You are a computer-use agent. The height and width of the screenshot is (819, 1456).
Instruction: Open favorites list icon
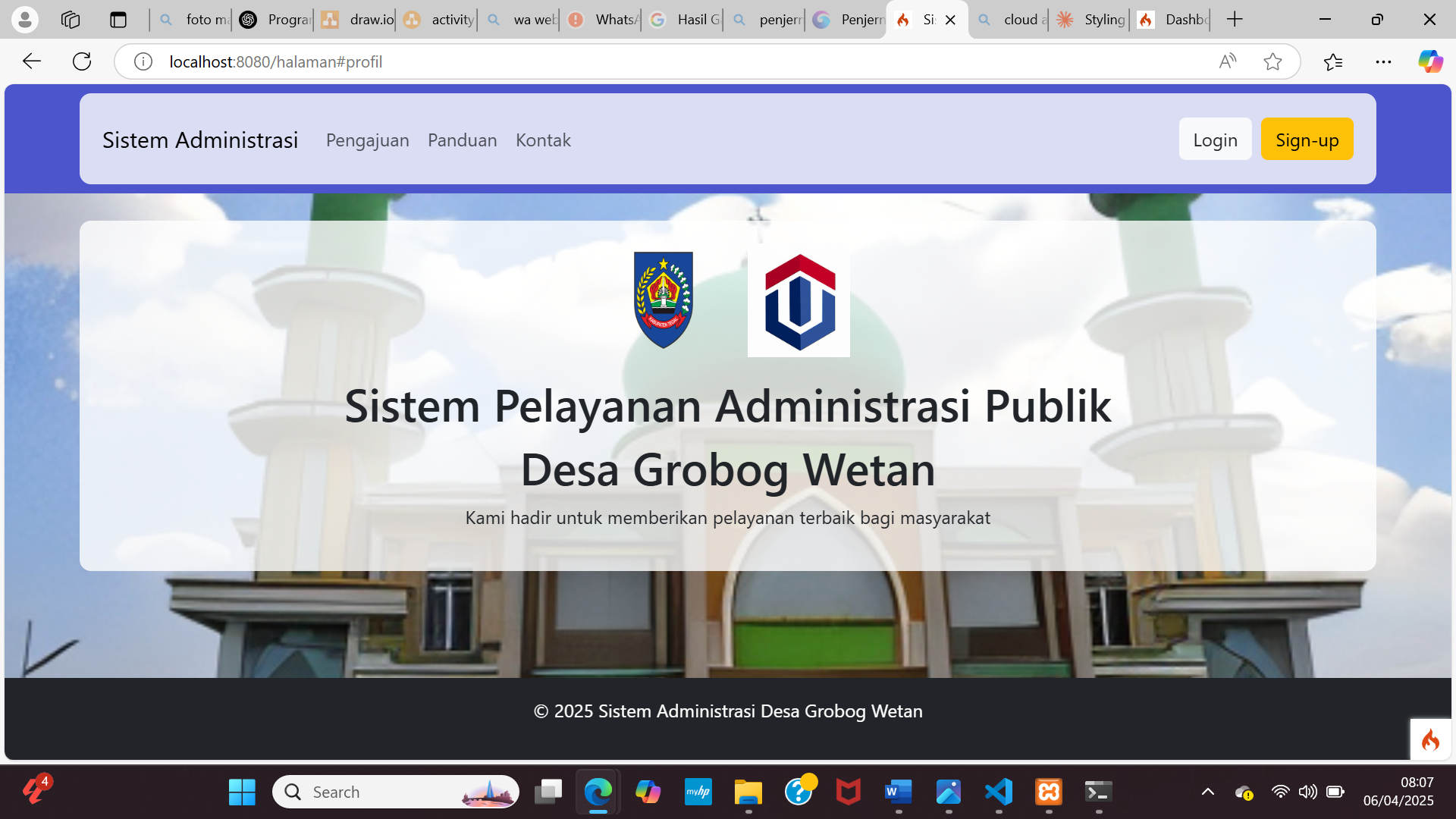(1332, 61)
